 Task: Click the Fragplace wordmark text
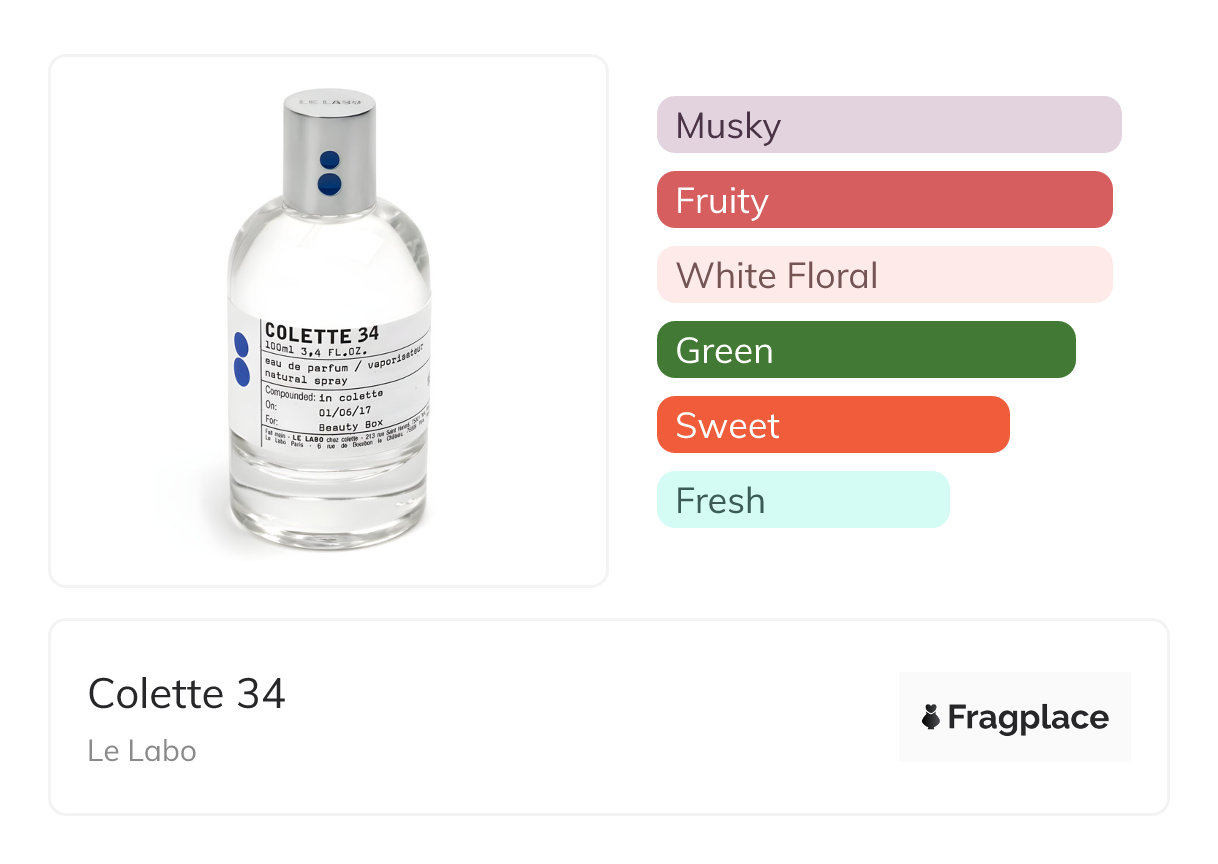pyautogui.click(x=1028, y=717)
